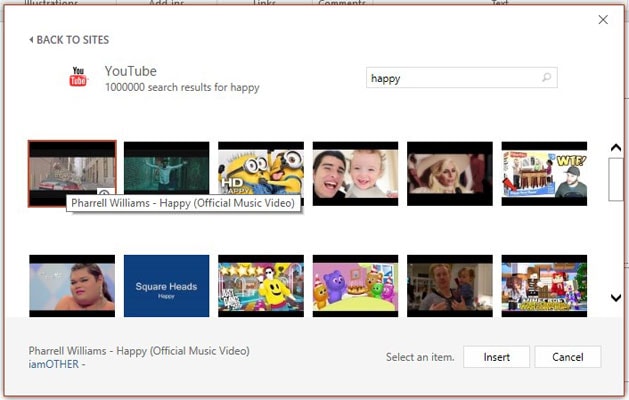This screenshot has height=400, width=629.
Task: Click the '1000000 search results for happy' text
Action: [182, 87]
